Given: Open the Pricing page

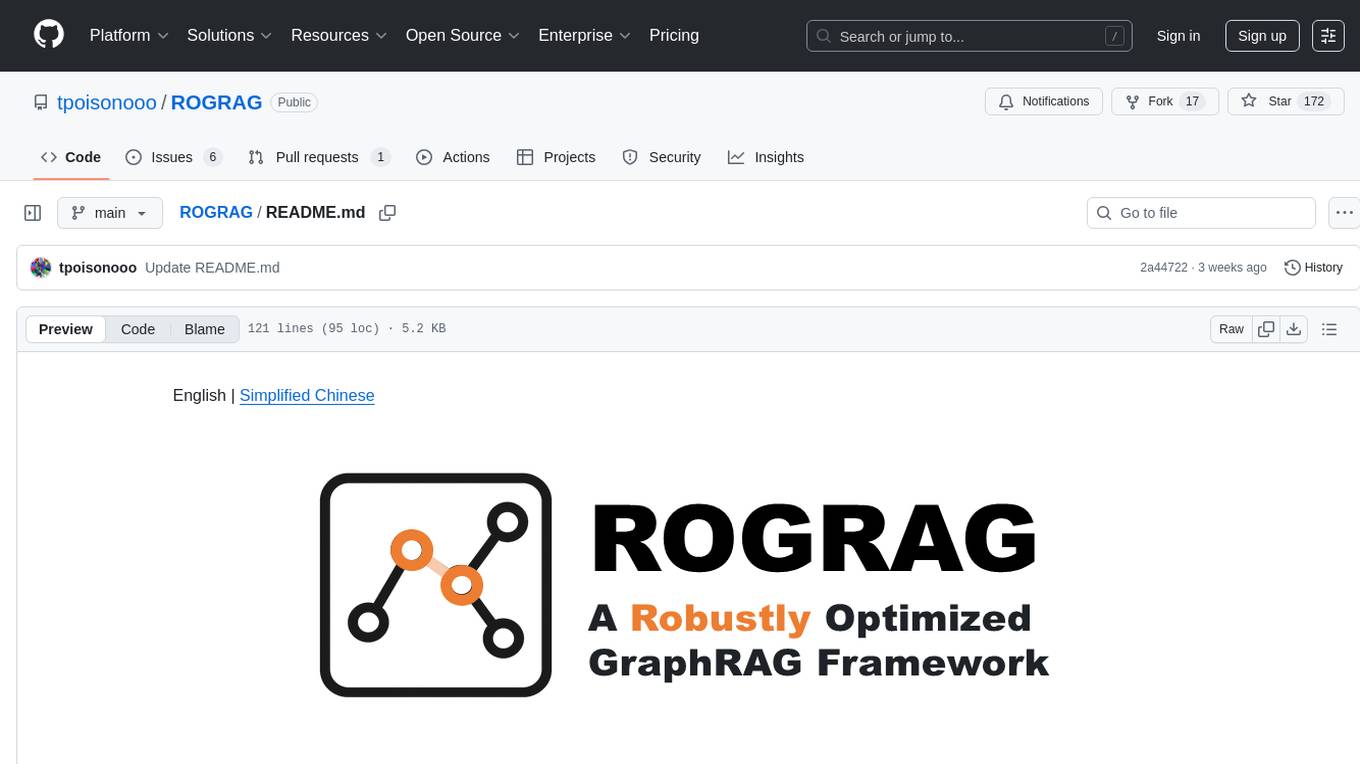Looking at the screenshot, I should tap(674, 35).
